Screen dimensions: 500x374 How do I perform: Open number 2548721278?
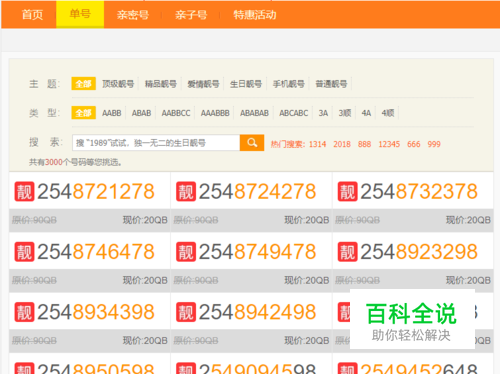pos(96,191)
